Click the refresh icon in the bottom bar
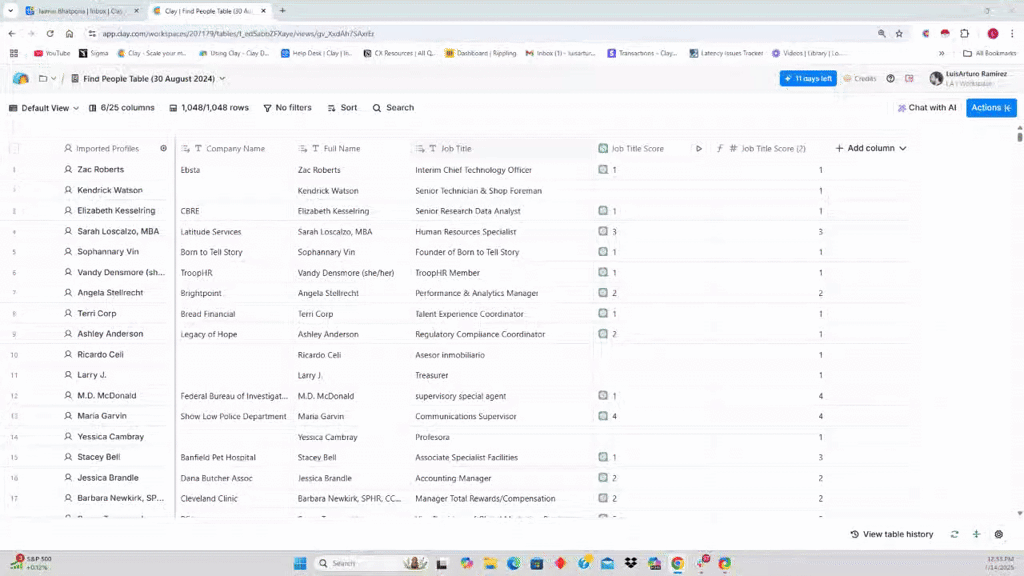 pos(954,534)
